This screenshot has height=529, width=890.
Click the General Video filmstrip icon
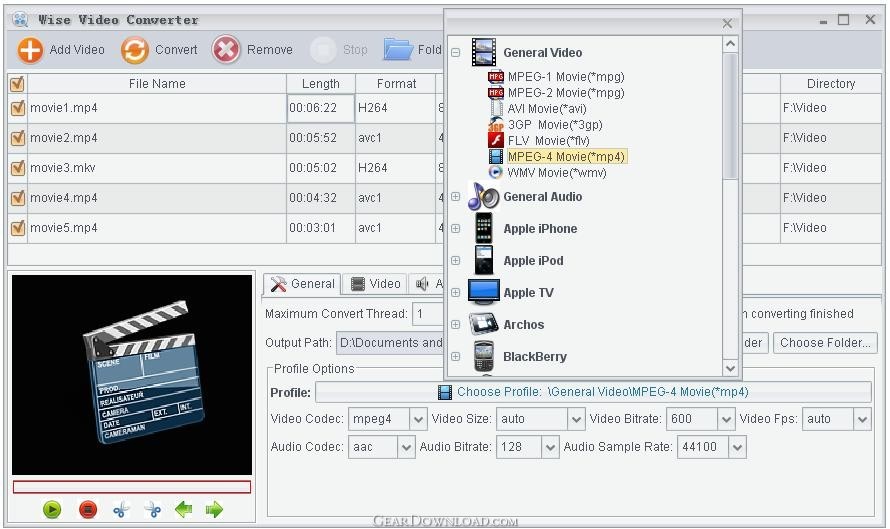[484, 52]
